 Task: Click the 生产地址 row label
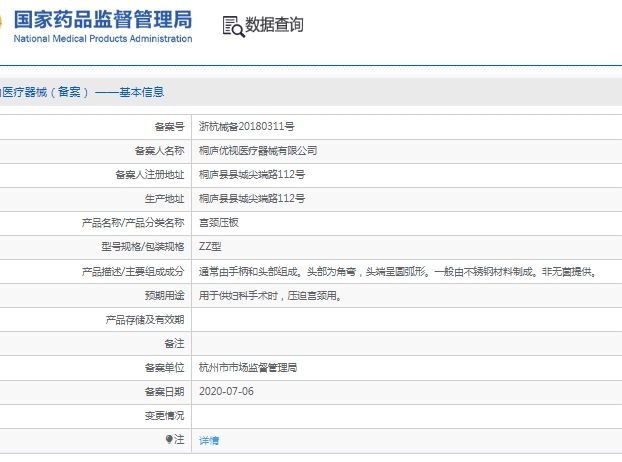coord(165,199)
